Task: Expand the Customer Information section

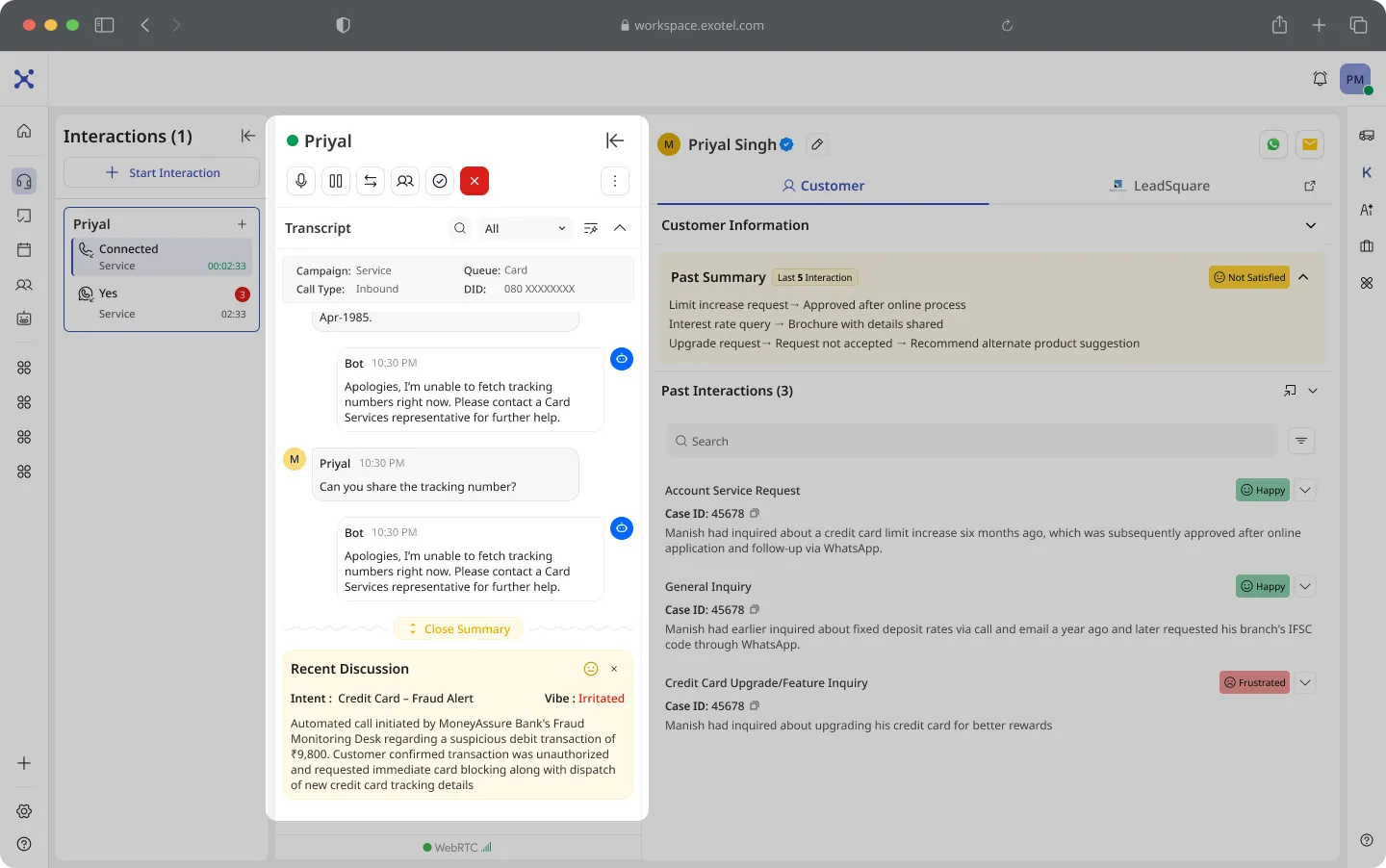Action: tap(1311, 225)
